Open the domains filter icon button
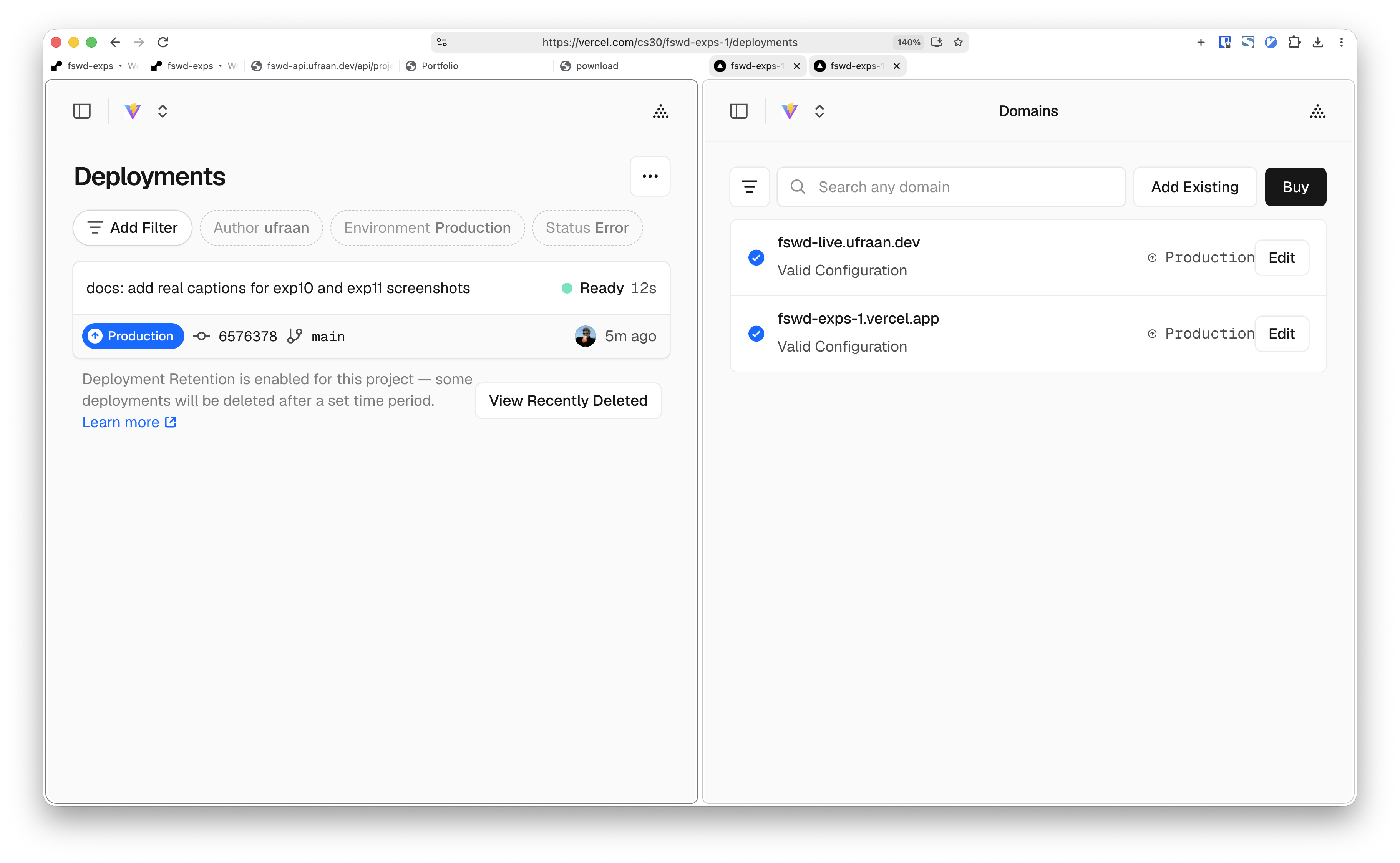 click(x=749, y=187)
